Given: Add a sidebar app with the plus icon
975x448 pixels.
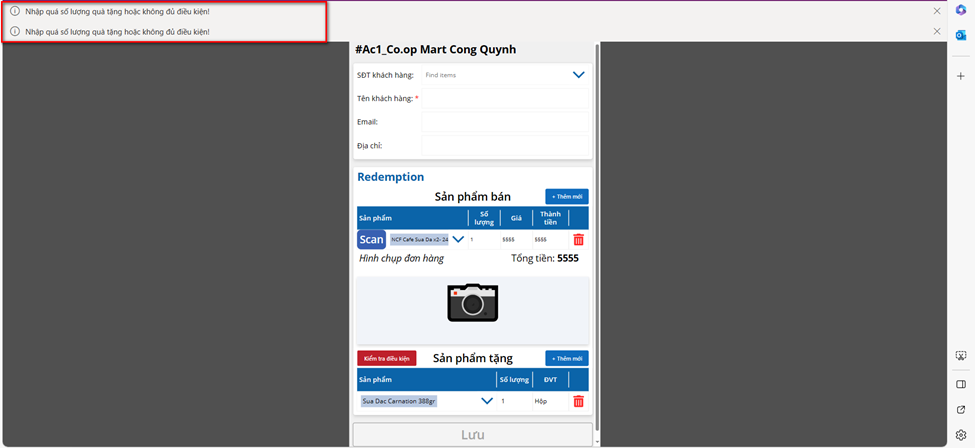Looking at the screenshot, I should 961,75.
